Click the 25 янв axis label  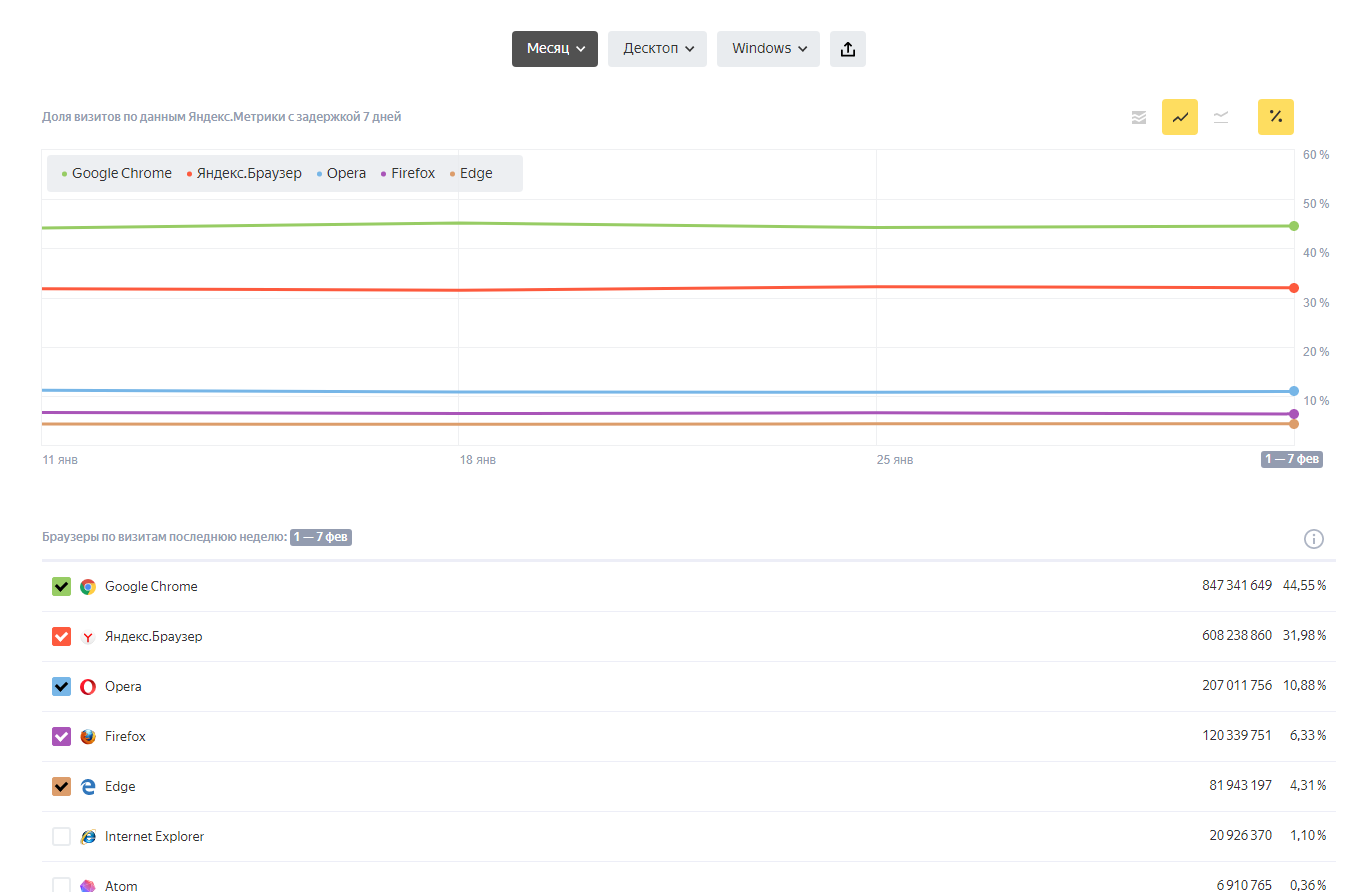[894, 460]
